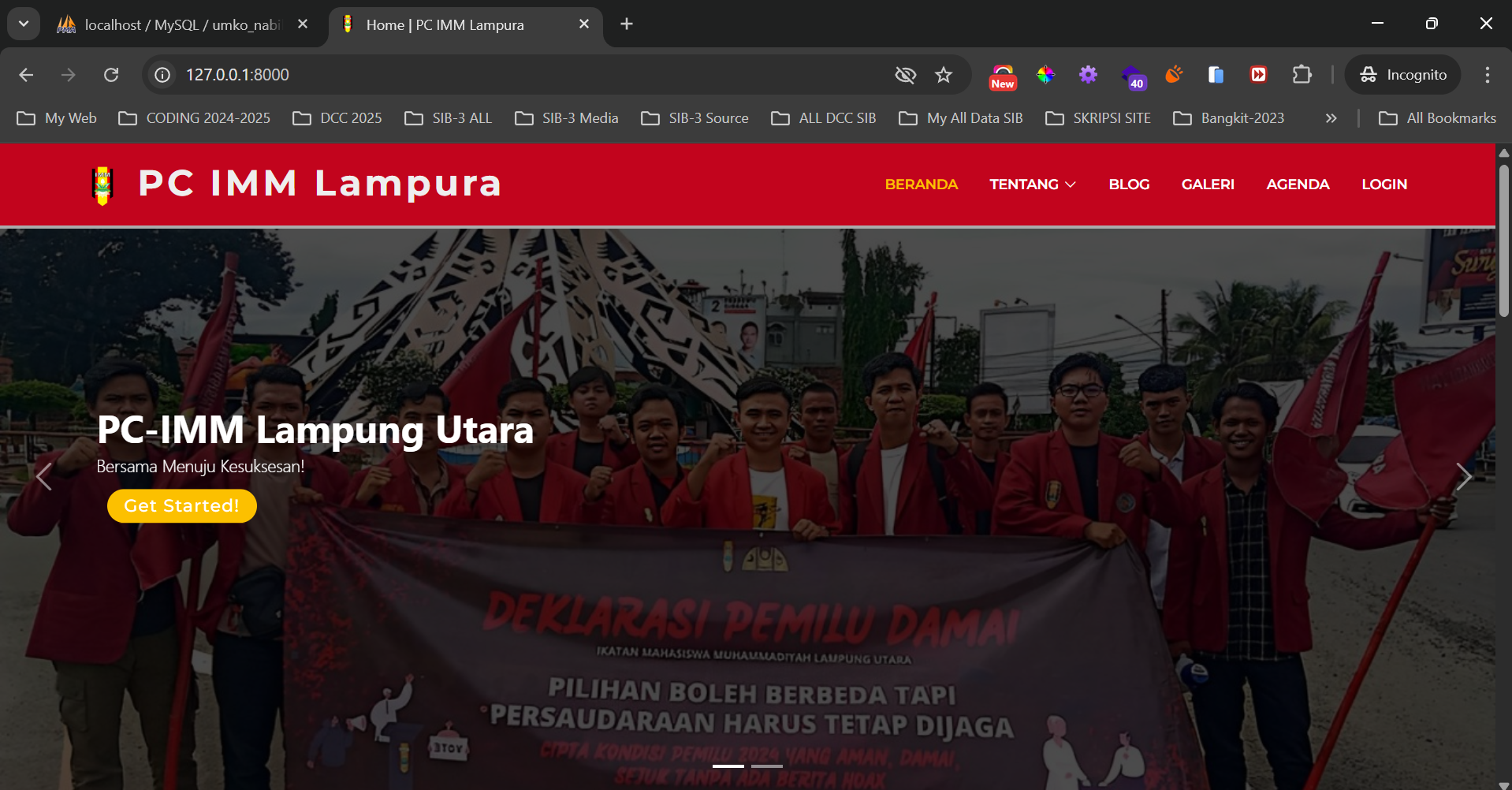1512x790 pixels.
Task: Open the GALERI page link
Action: click(1208, 184)
